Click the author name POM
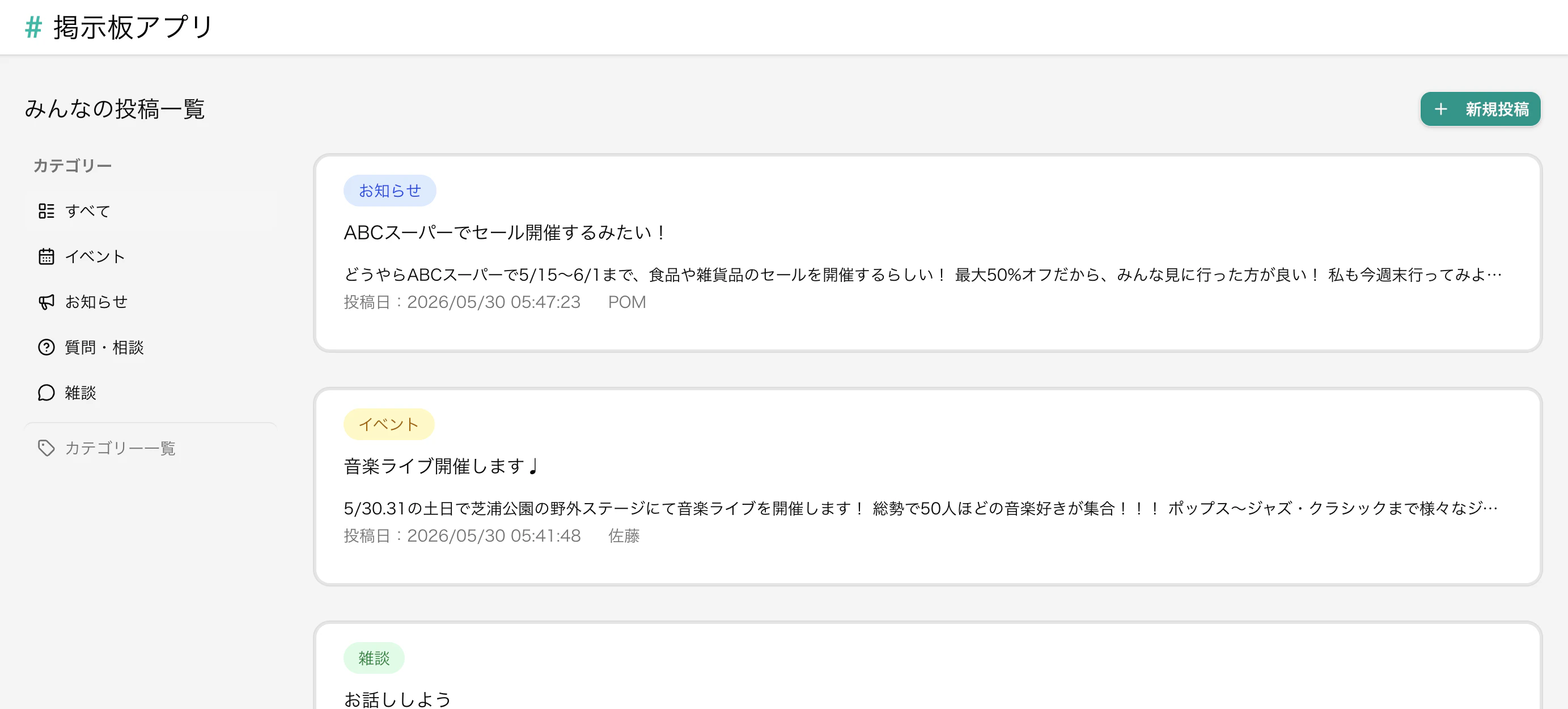Viewport: 1568px width, 709px height. pos(627,302)
